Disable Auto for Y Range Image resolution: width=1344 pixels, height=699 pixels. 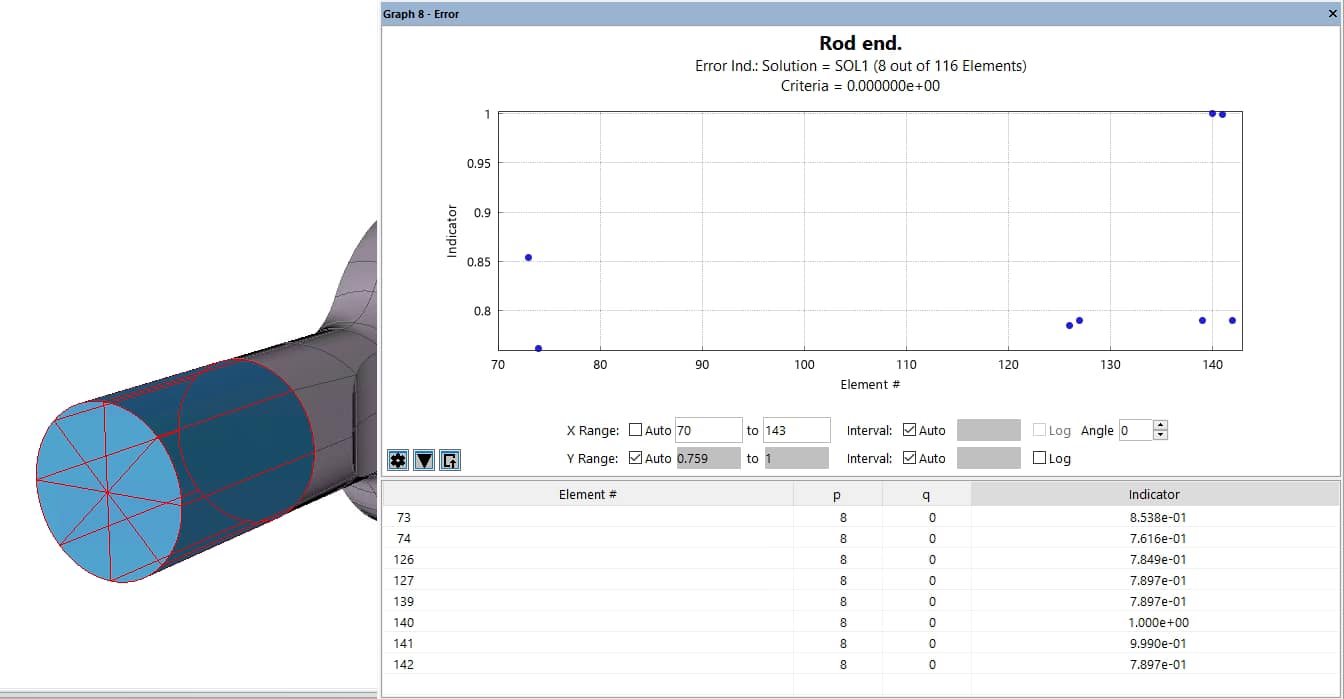click(x=636, y=459)
